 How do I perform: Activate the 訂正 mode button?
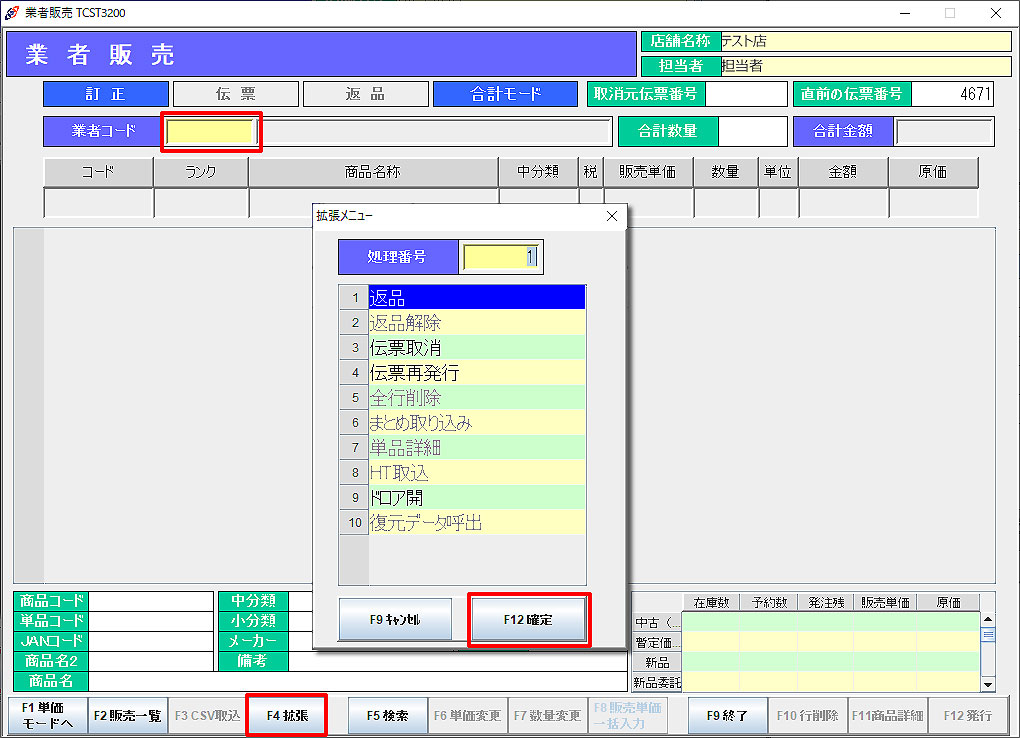pyautogui.click(x=105, y=94)
